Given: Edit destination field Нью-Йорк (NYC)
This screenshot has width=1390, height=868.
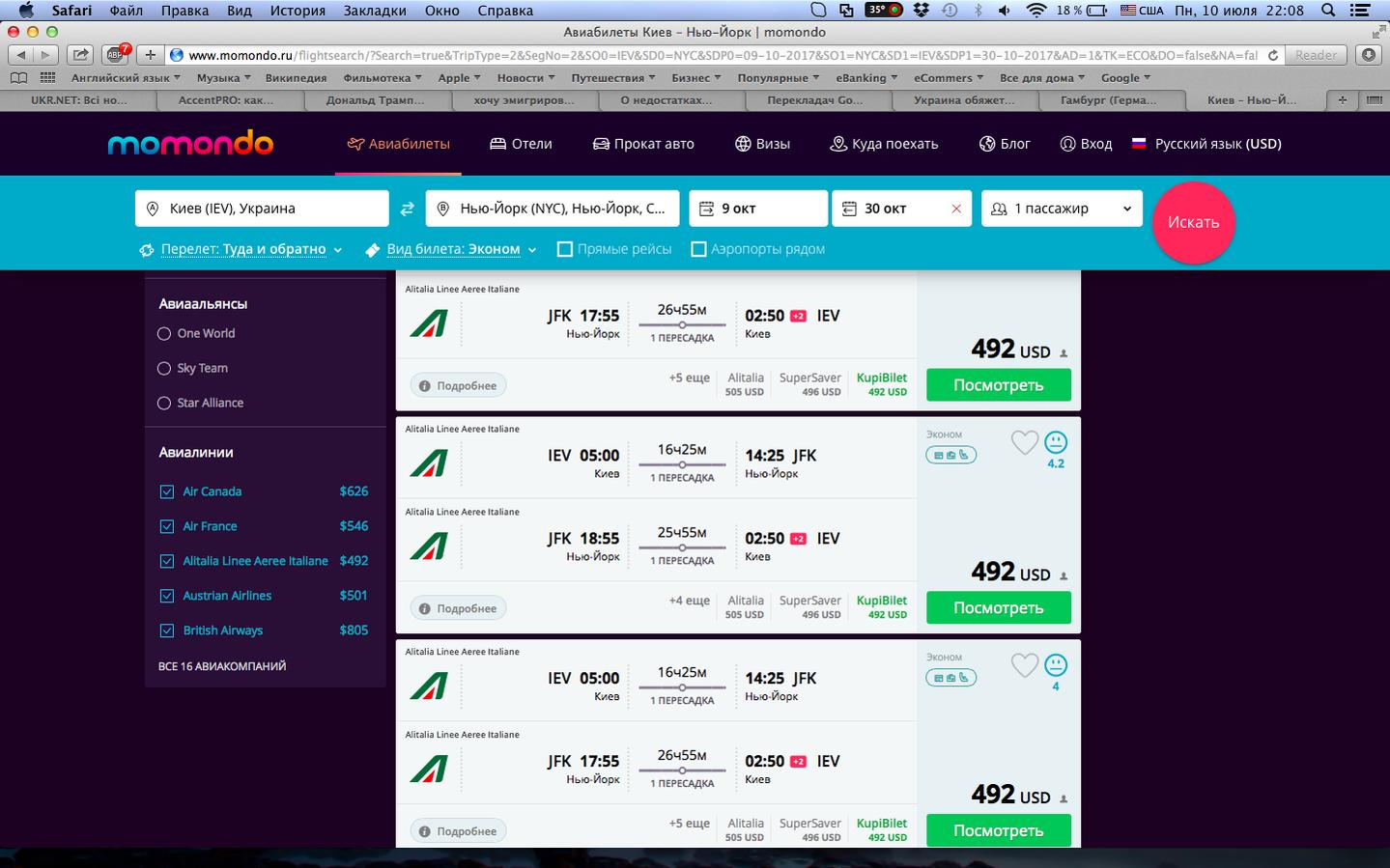Looking at the screenshot, I should 553,209.
